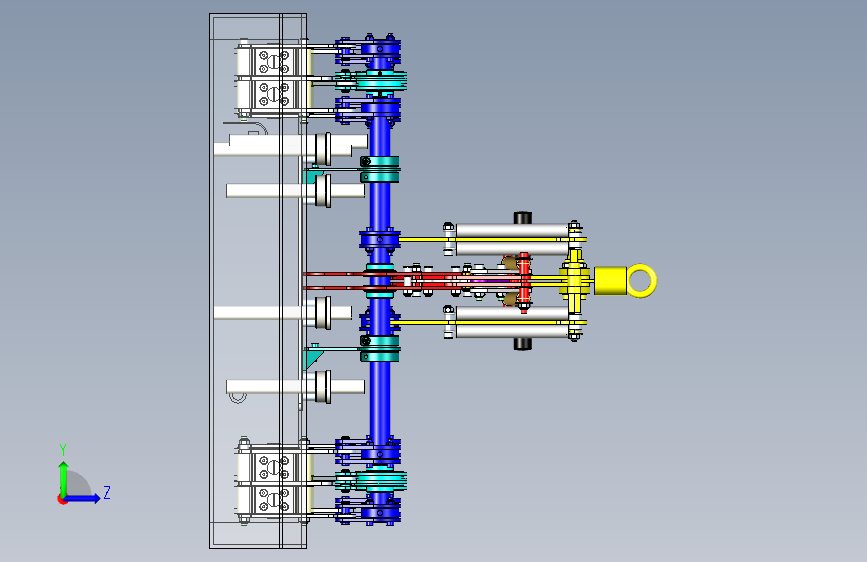The height and width of the screenshot is (562, 867).
Task: Select the teal pulley disc at top
Action: pyautogui.click(x=382, y=81)
